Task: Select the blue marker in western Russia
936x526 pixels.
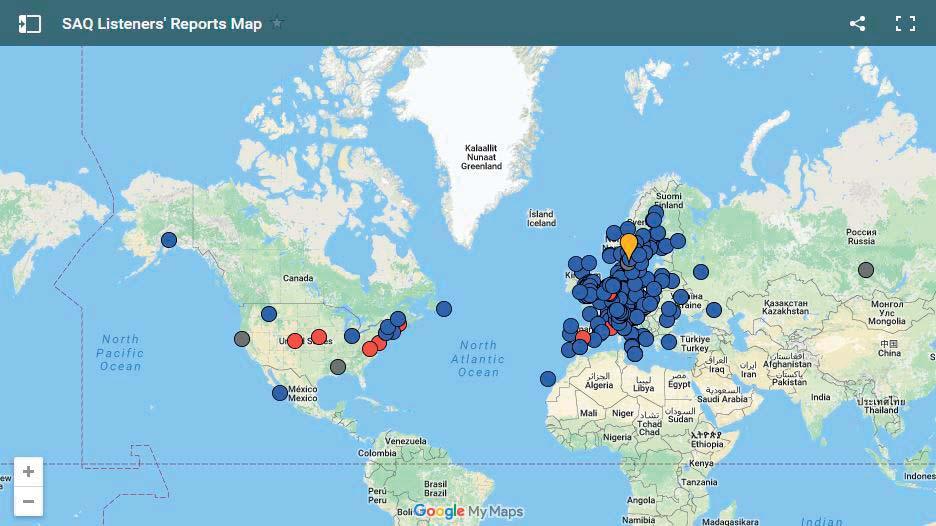Action: pyautogui.click(x=701, y=272)
